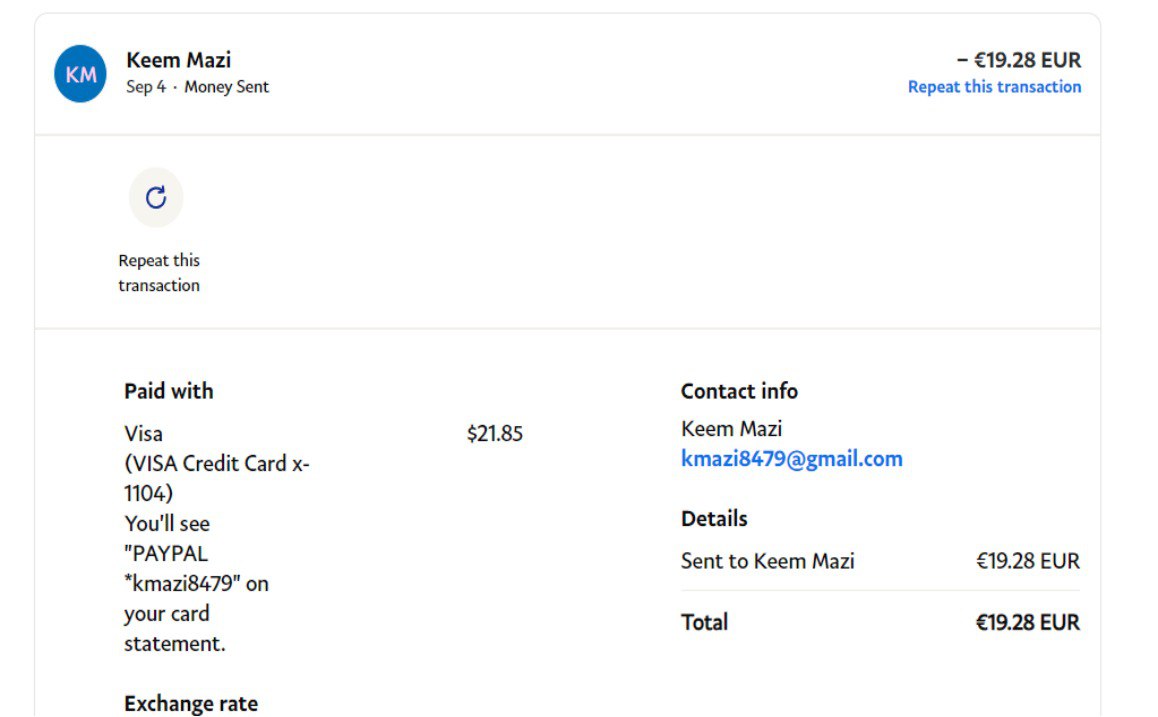Click the Sep 4 Money Sent subtitle
The image size is (1158, 717).
[x=197, y=87]
